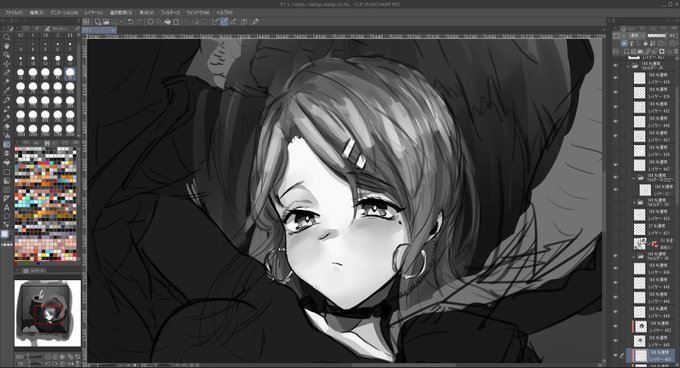Close the アイ 1 canvas tab
Image resolution: width=680 pixels, height=368 pixels.
pyautogui.click(x=113, y=30)
